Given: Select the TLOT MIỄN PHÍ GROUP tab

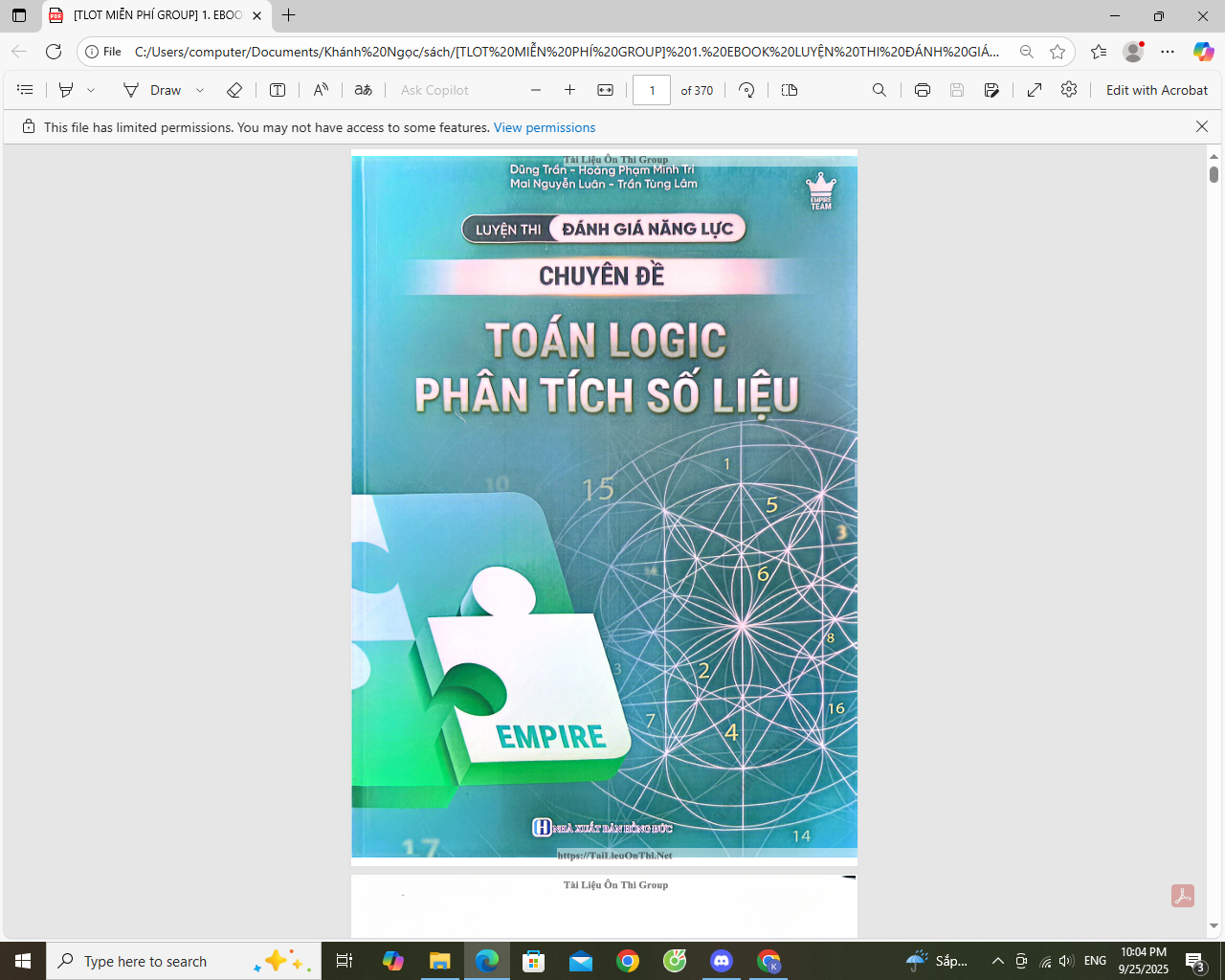Looking at the screenshot, I should tap(153, 15).
